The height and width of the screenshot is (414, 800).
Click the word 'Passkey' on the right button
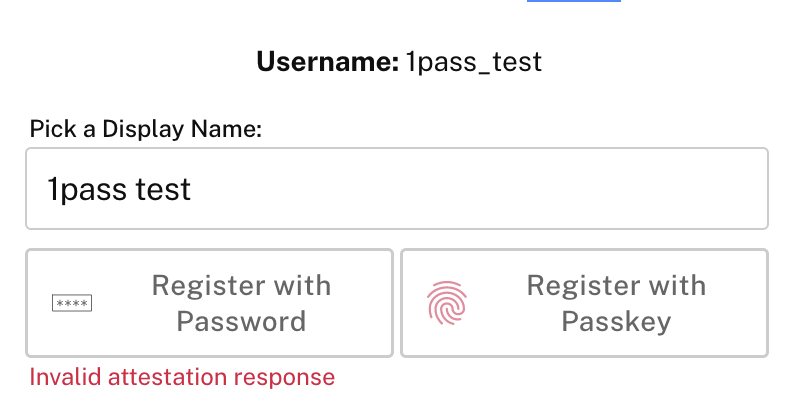[616, 322]
